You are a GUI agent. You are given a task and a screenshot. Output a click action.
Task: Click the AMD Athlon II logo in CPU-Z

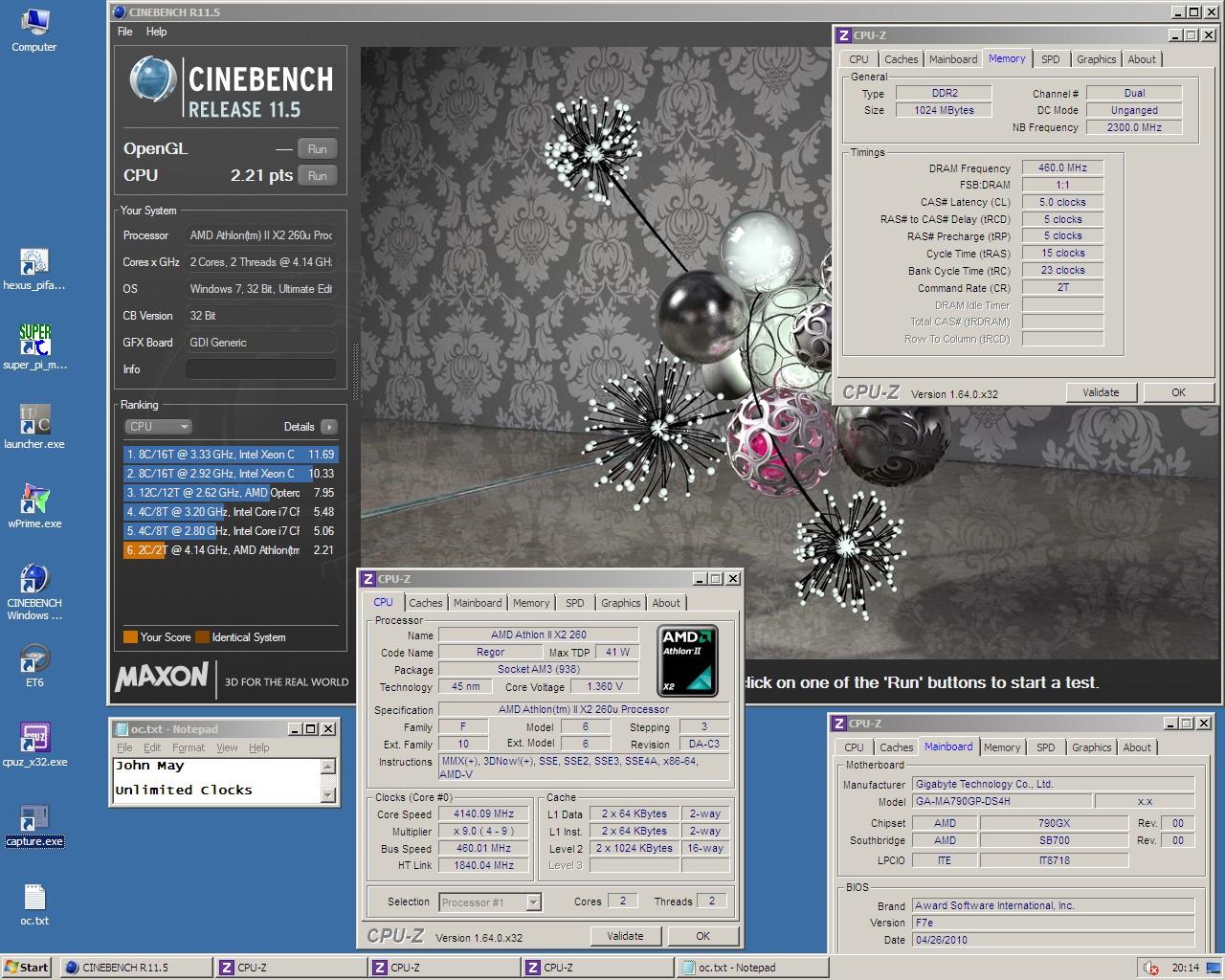687,660
